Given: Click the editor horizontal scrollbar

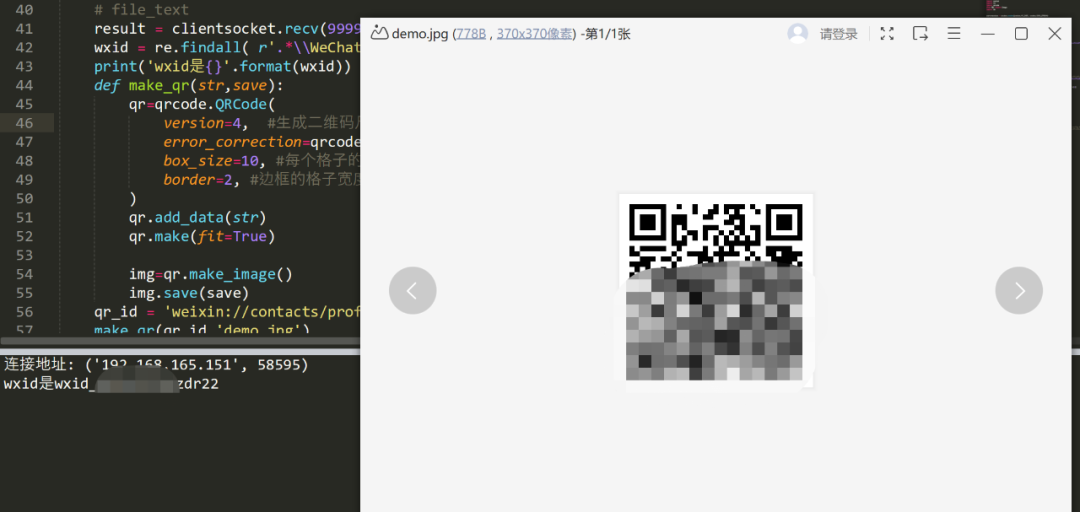Looking at the screenshot, I should (x=180, y=341).
